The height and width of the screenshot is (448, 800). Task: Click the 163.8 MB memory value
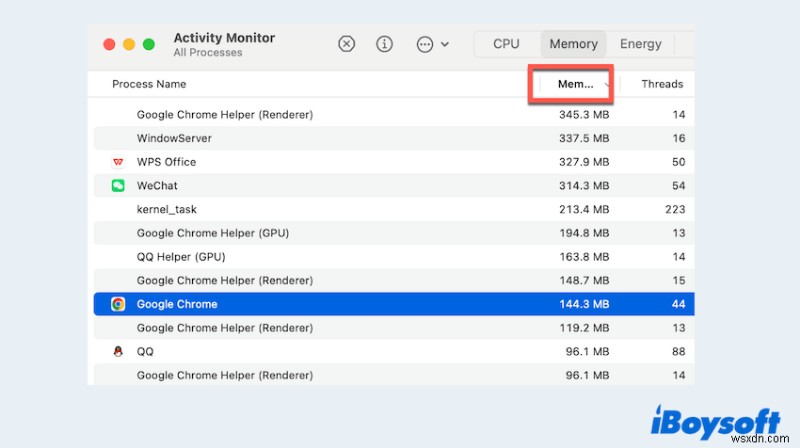[x=584, y=257]
